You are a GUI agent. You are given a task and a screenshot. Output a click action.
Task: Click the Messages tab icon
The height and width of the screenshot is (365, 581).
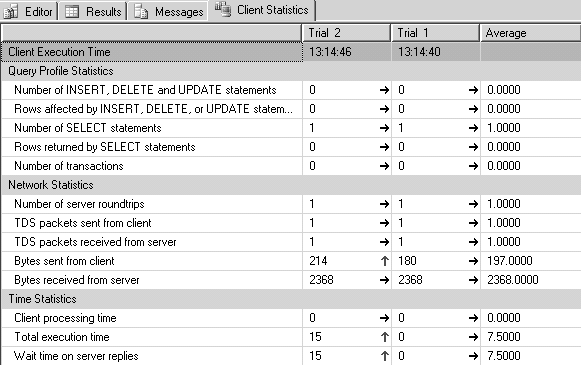point(141,11)
